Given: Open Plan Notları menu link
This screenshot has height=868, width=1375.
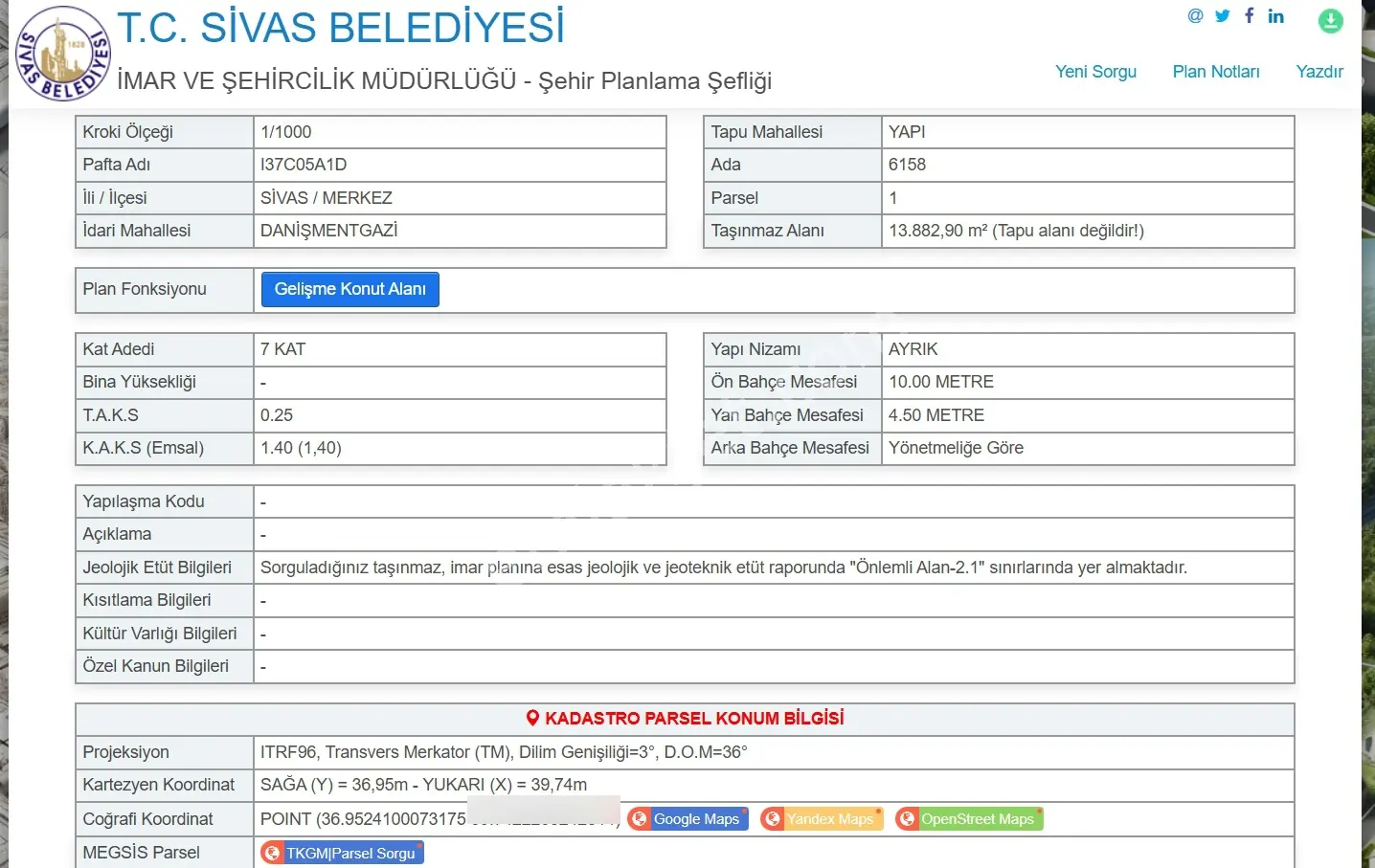Looking at the screenshot, I should click(1216, 72).
